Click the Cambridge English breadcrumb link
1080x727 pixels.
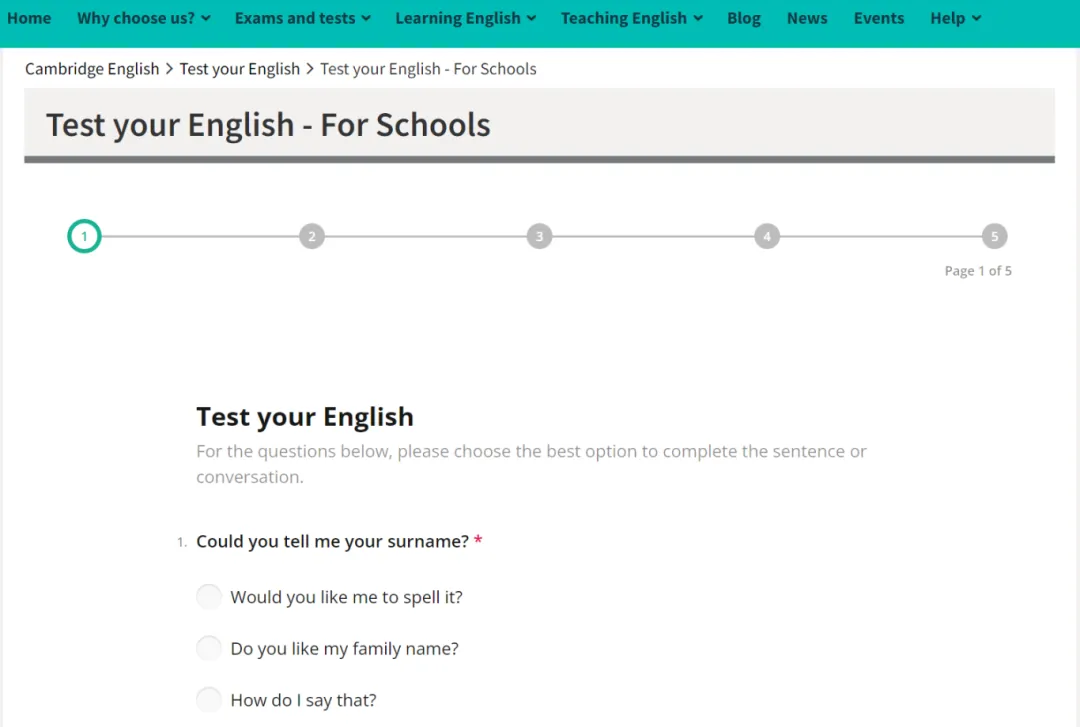click(x=92, y=69)
